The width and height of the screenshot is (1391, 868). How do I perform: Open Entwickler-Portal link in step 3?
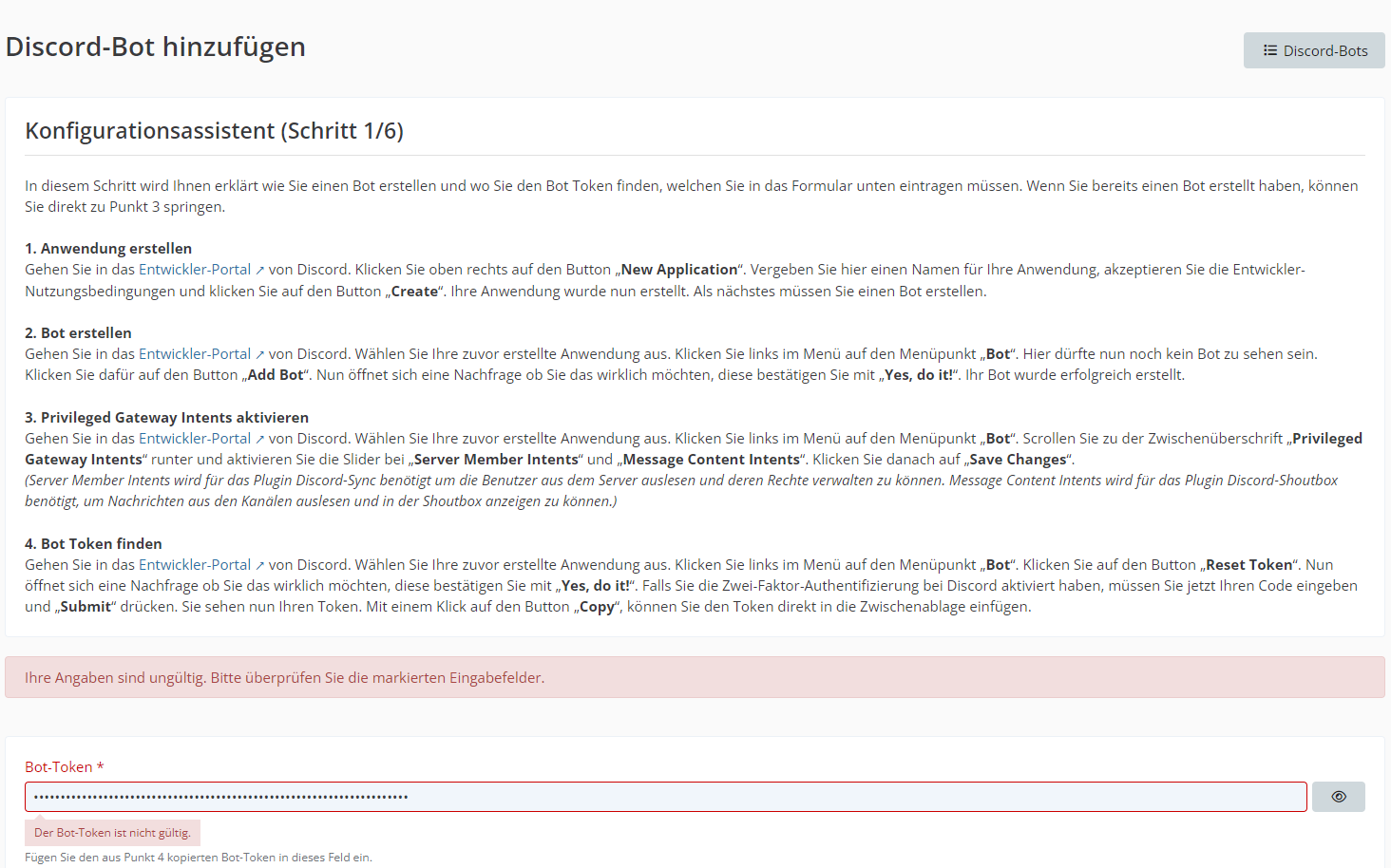click(195, 439)
